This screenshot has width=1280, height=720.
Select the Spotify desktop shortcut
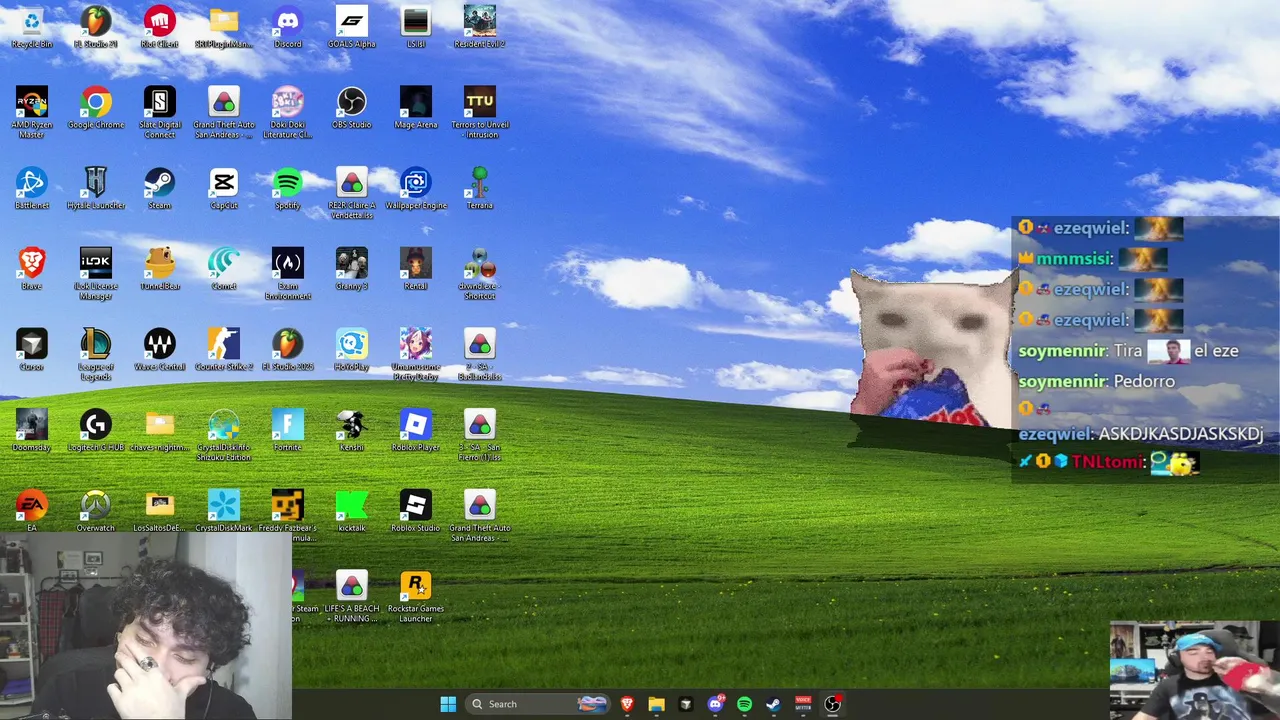pos(287,188)
